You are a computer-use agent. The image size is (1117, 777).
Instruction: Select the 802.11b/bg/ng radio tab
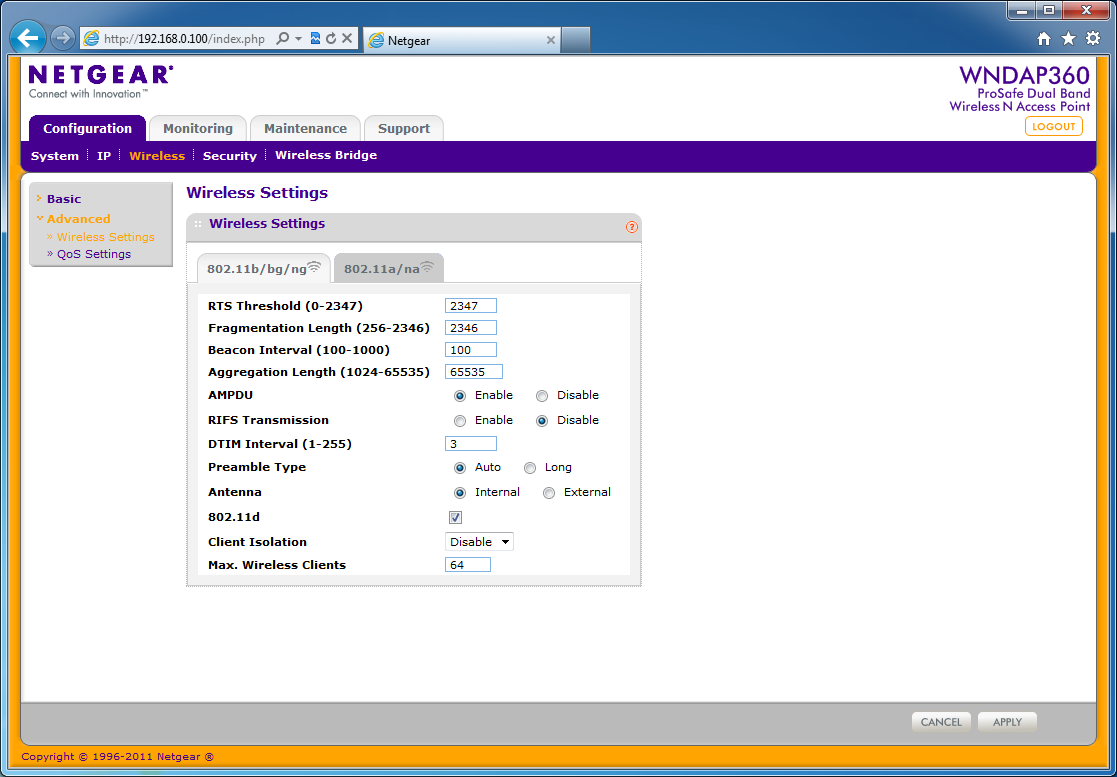click(x=264, y=268)
